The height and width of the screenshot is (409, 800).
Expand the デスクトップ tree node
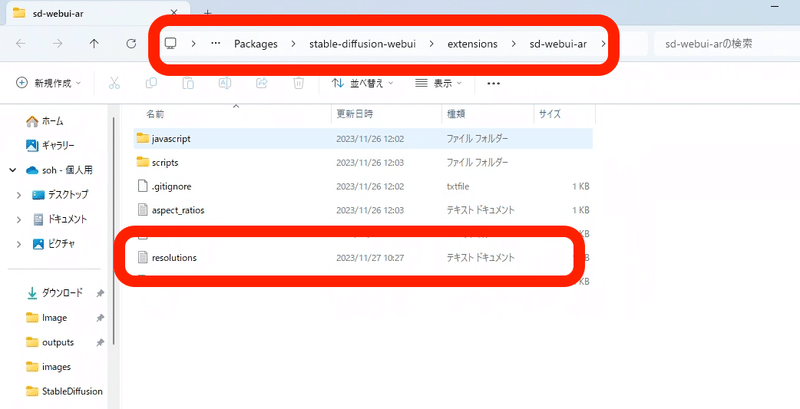pyautogui.click(x=19, y=195)
